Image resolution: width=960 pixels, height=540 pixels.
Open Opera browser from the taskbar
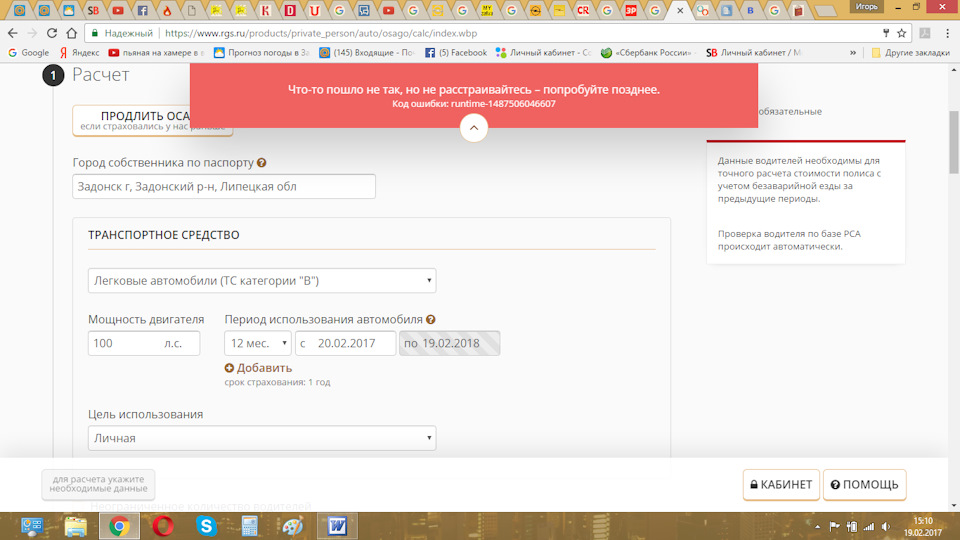pyautogui.click(x=163, y=526)
